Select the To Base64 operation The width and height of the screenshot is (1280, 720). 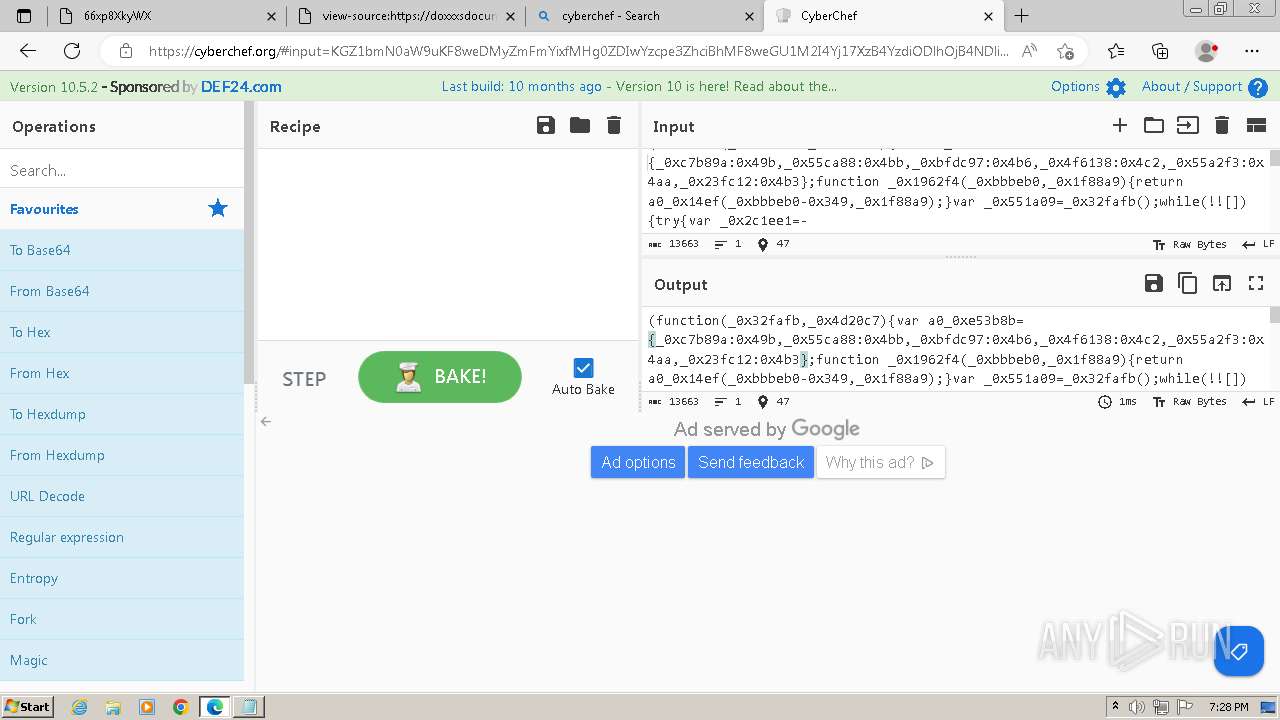click(x=122, y=250)
